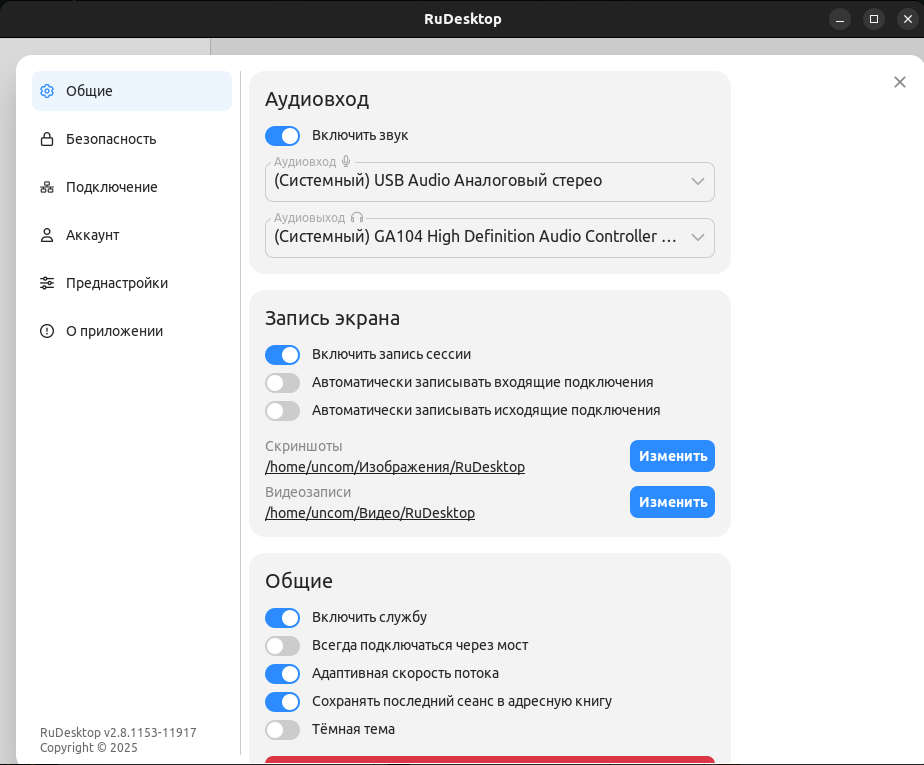This screenshot has width=924, height=765.
Task: Minimize the RuDesktop window
Action: click(840, 19)
